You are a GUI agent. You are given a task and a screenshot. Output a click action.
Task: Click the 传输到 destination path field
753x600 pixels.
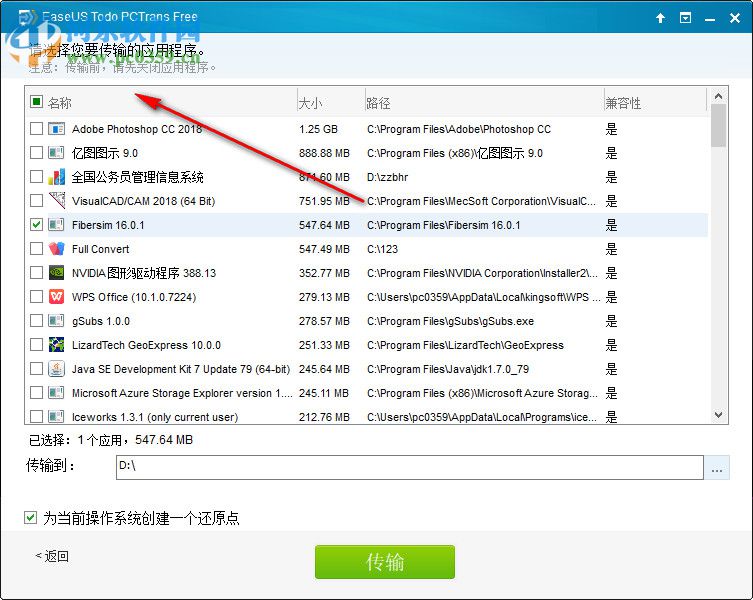click(x=410, y=467)
